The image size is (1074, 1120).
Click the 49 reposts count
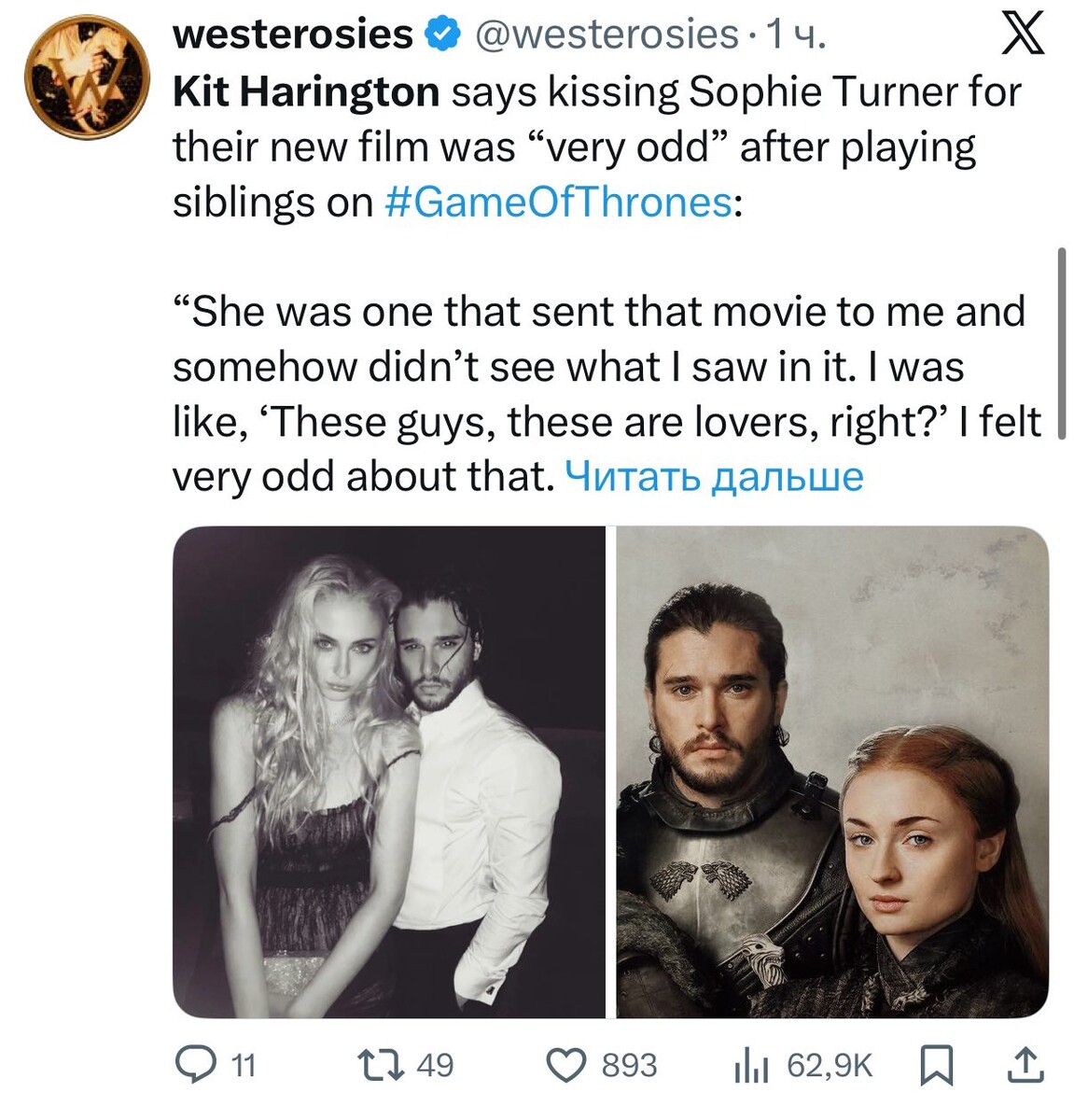(x=435, y=1065)
